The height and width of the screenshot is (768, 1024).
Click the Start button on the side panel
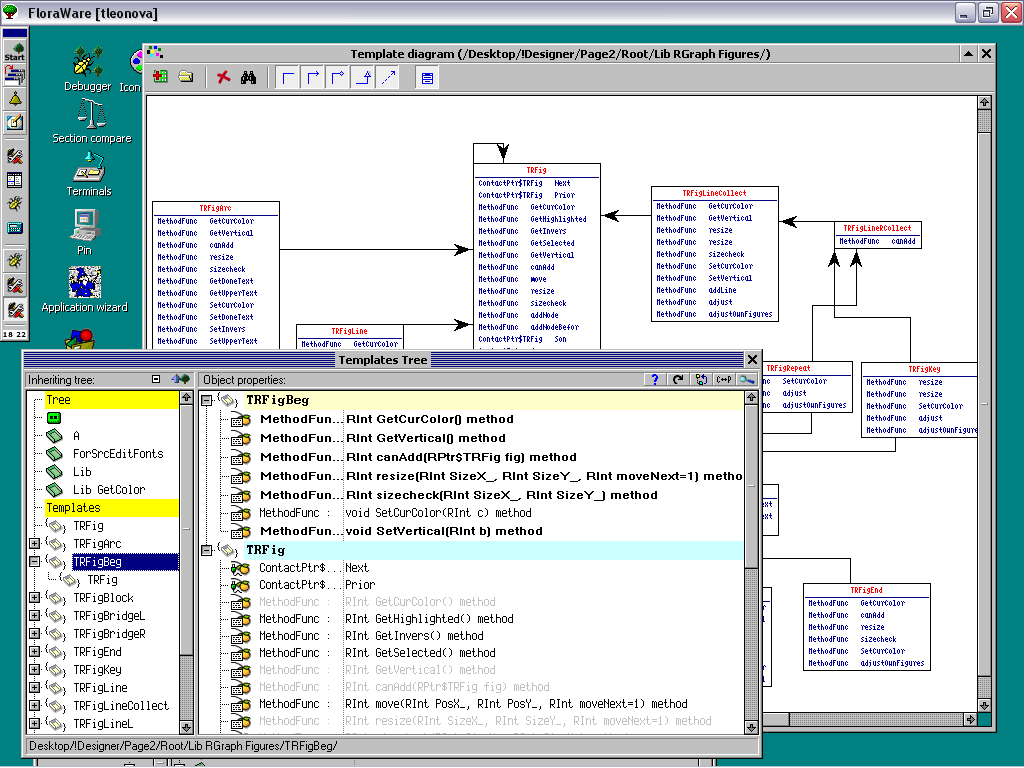click(x=14, y=51)
